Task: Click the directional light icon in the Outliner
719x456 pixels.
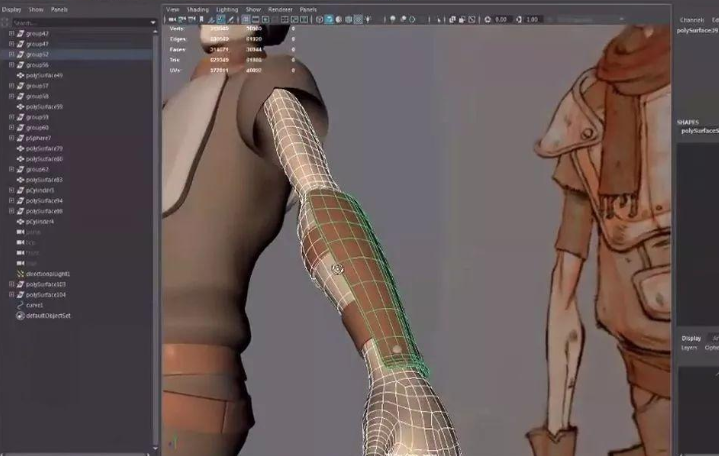Action: (x=20, y=274)
